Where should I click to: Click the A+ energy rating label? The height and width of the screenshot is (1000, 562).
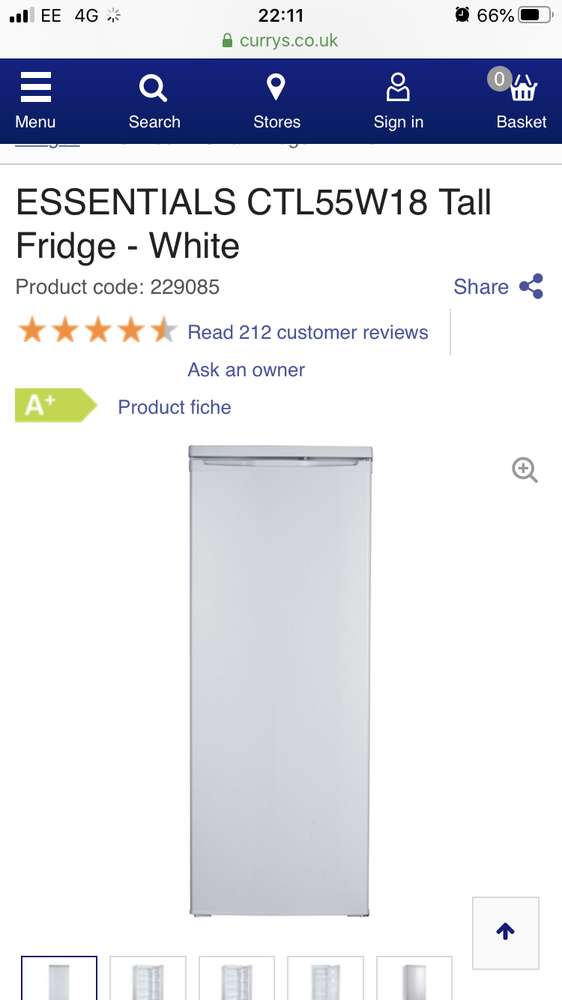(55, 405)
